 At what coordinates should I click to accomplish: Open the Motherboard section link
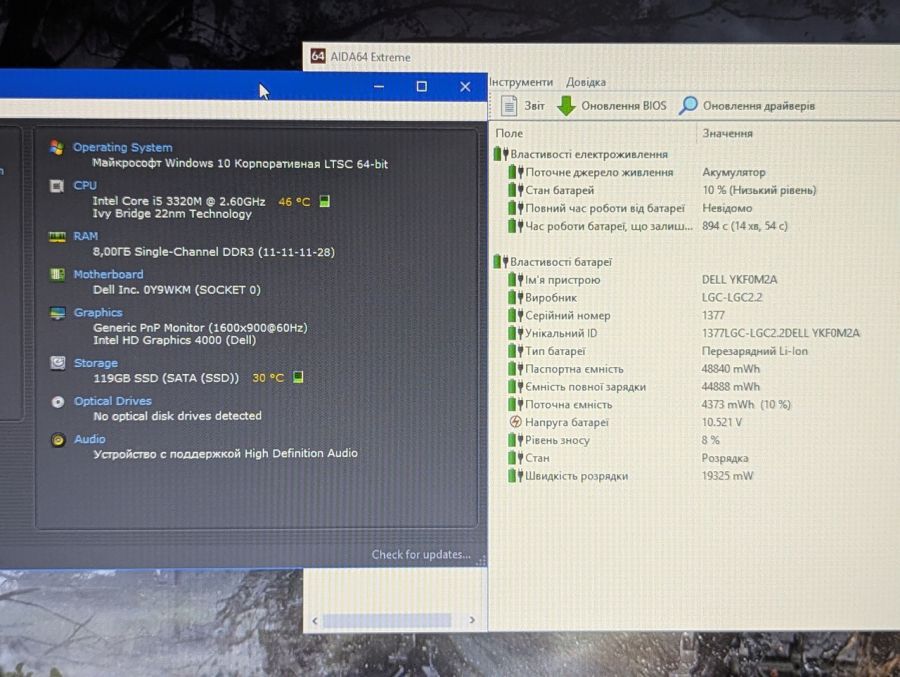pos(108,274)
